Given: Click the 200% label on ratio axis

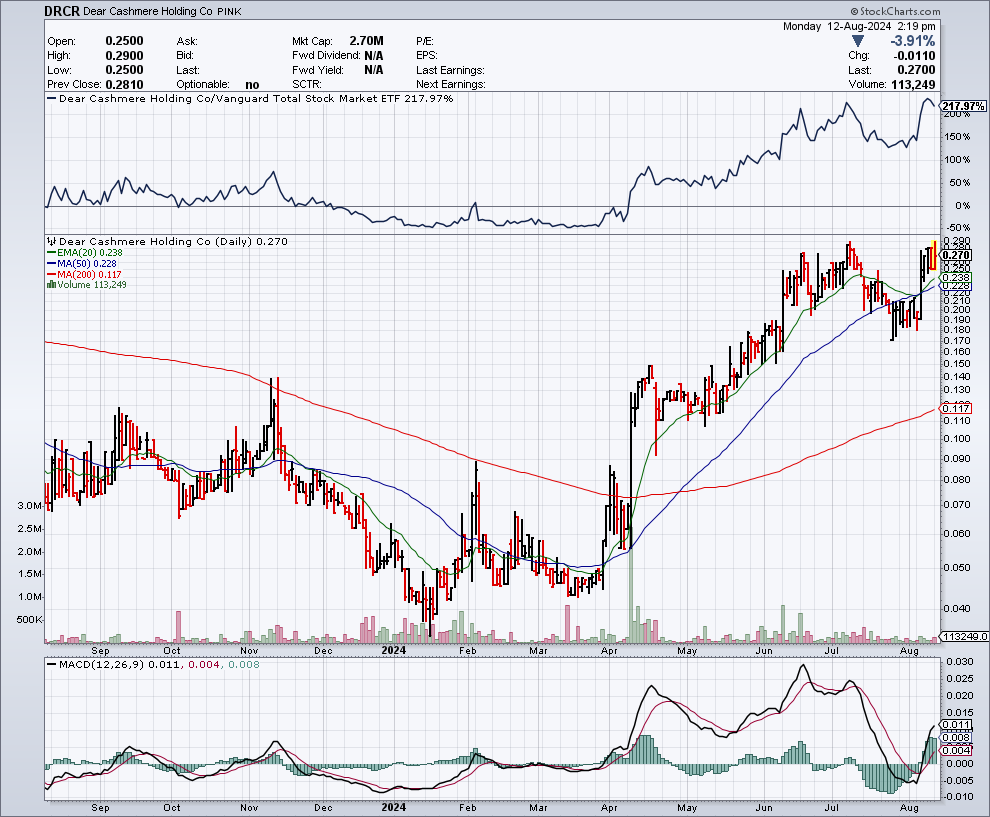Looking at the screenshot, I should click(956, 114).
